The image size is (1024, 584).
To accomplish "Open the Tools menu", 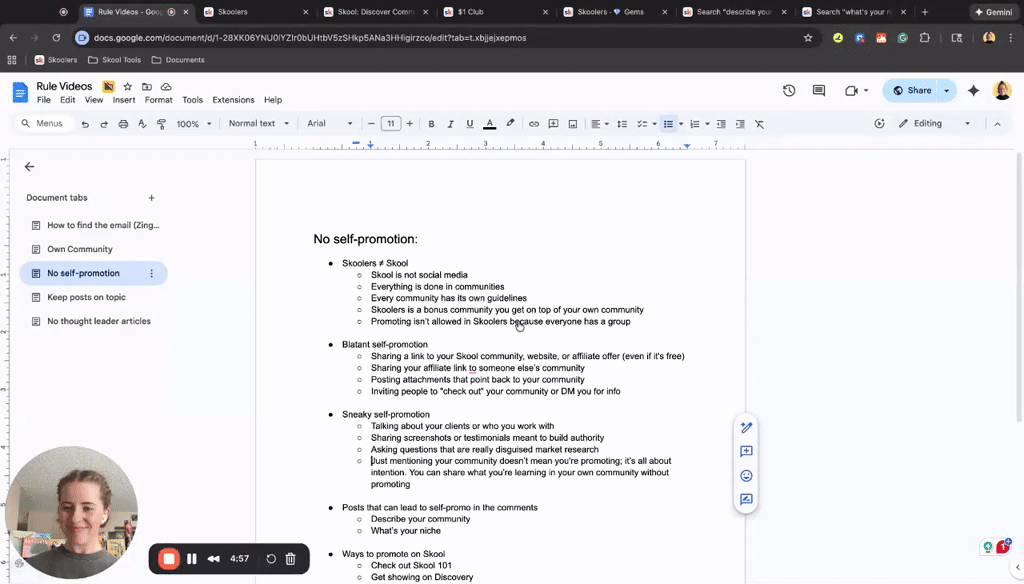I will tap(193, 100).
